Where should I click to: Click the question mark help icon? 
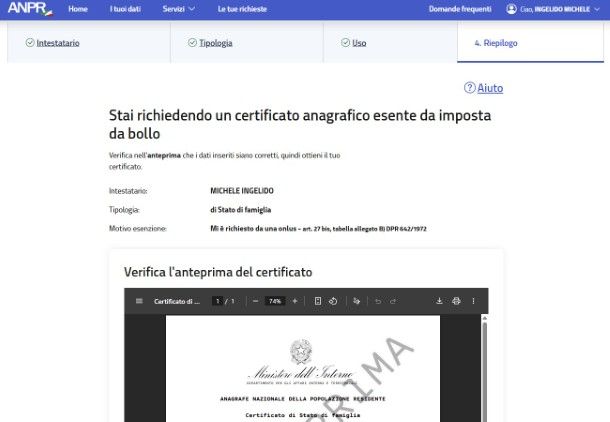coord(470,88)
